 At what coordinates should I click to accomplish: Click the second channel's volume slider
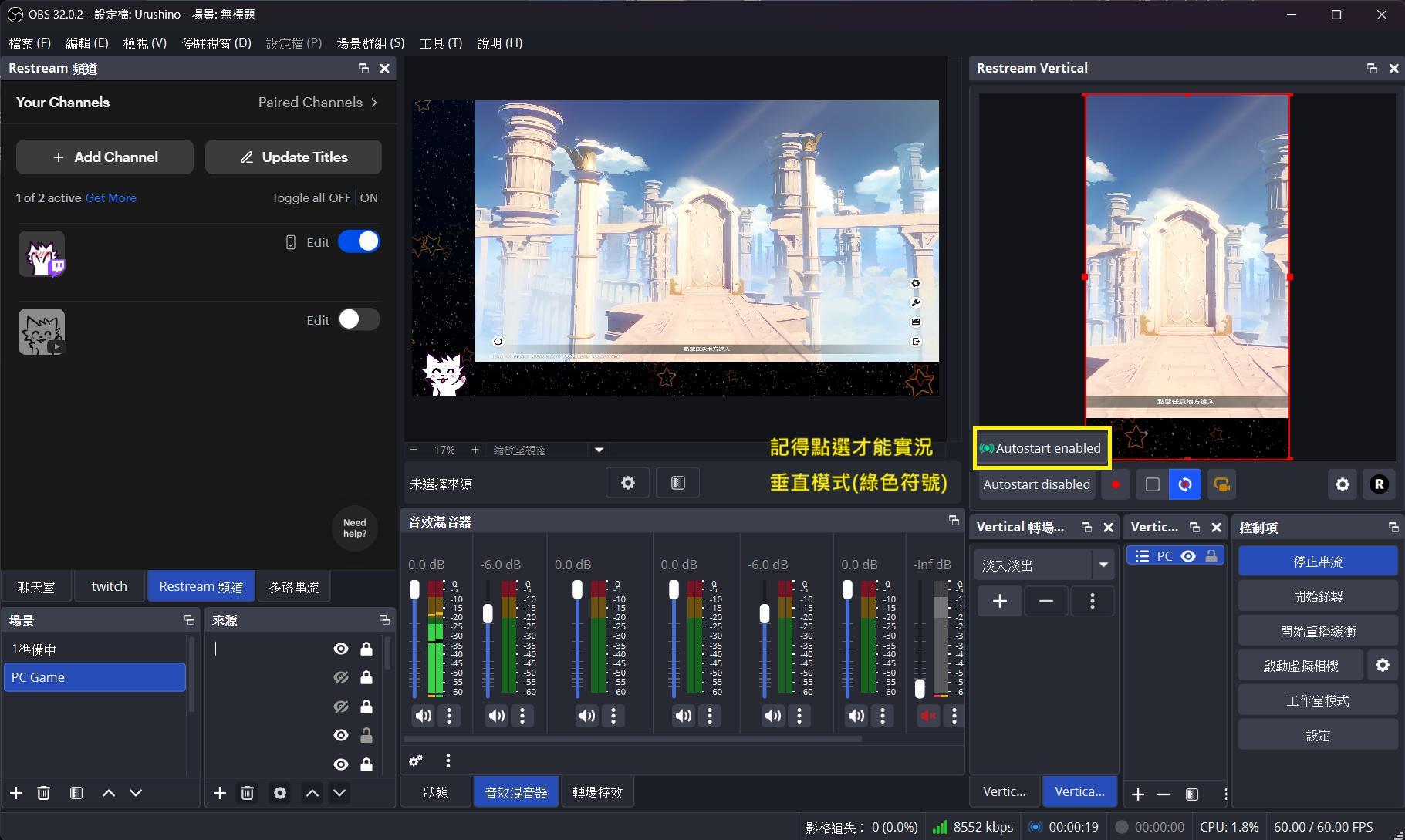click(x=488, y=638)
